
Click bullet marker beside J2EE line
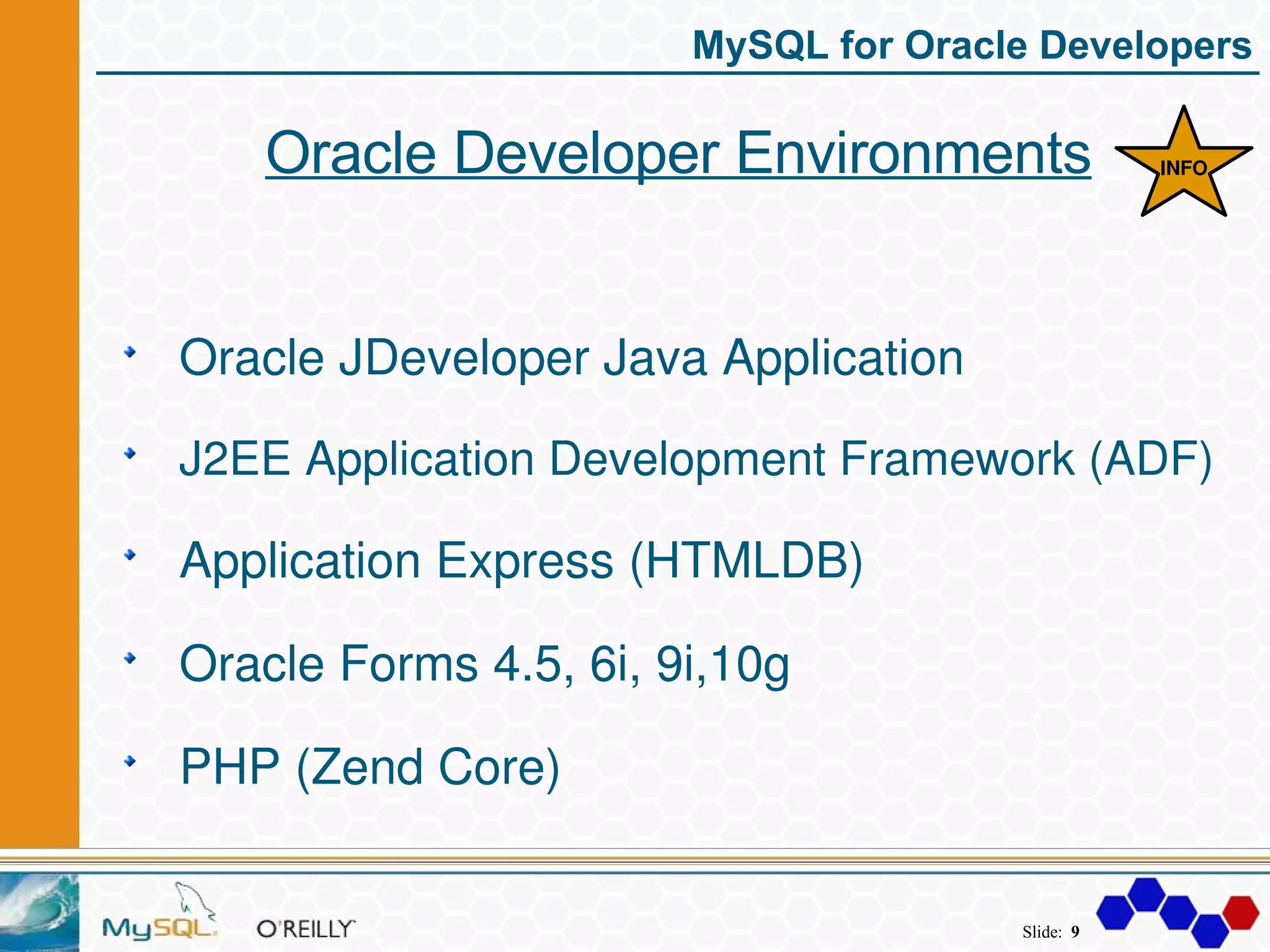coord(130,454)
